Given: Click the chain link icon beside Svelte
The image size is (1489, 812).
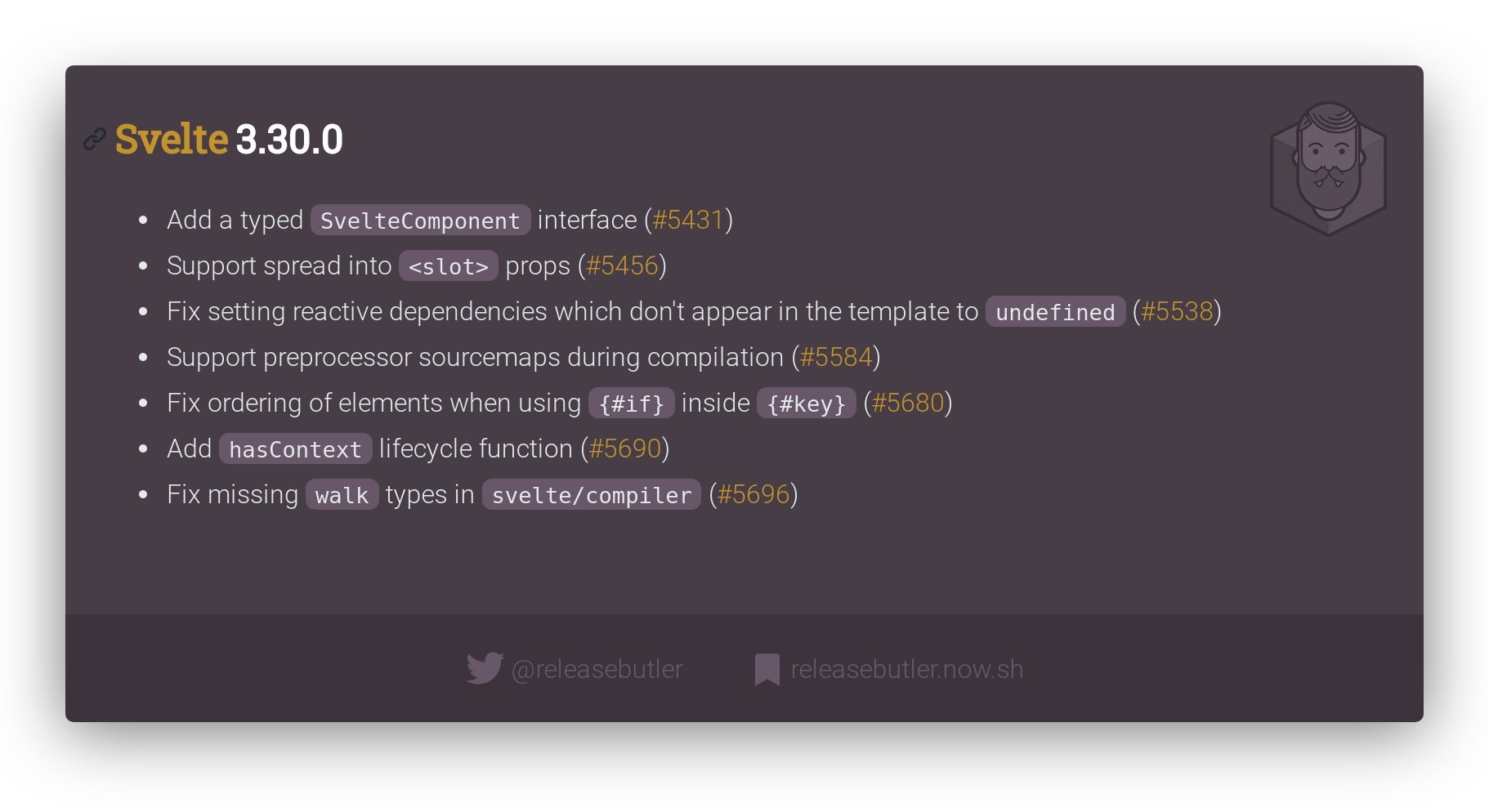Looking at the screenshot, I should click(95, 140).
